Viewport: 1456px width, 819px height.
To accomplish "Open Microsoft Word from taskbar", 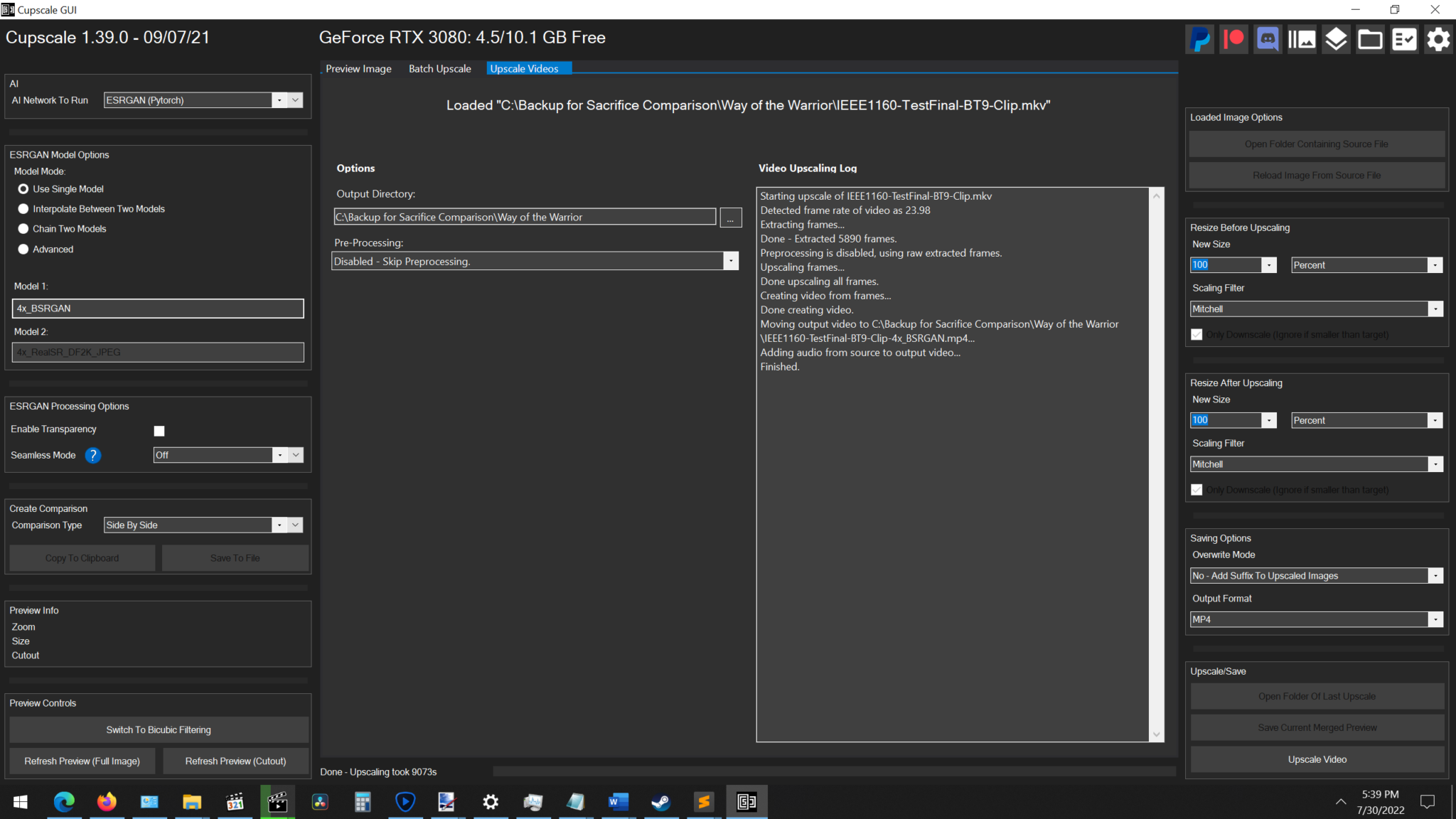I will pos(619,802).
